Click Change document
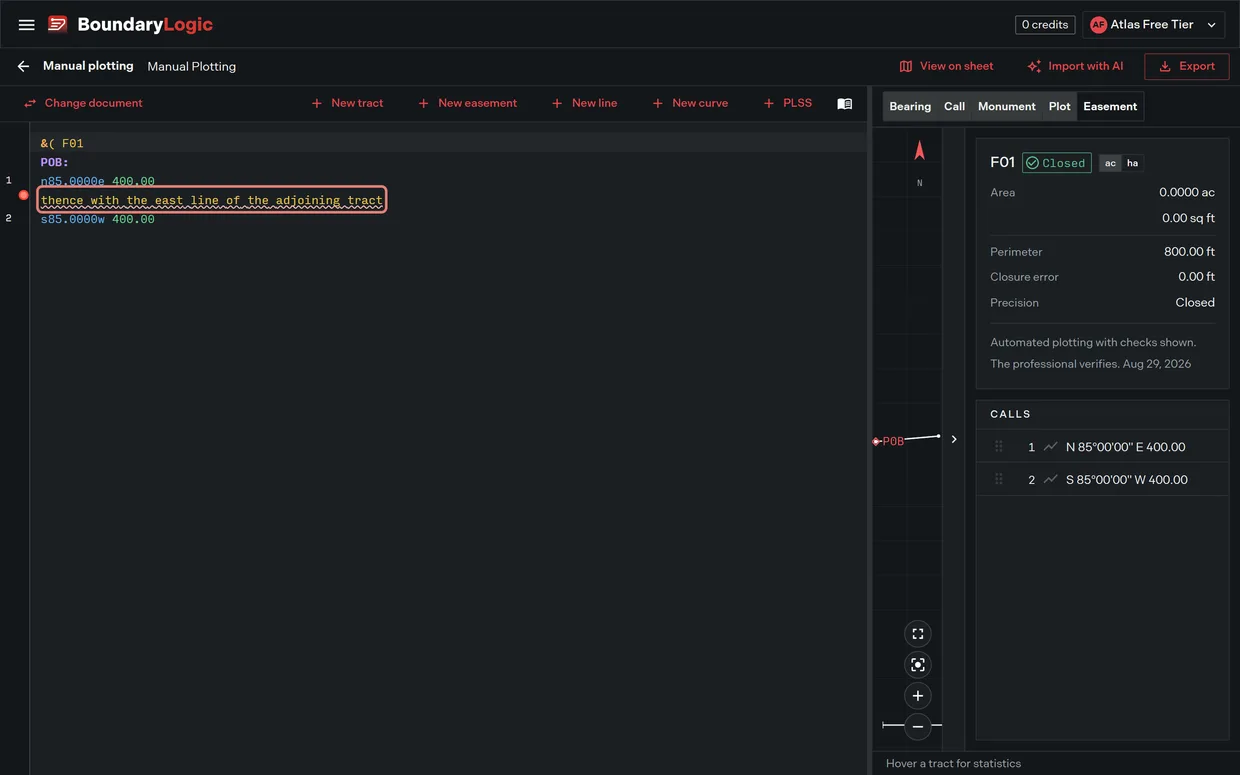The height and width of the screenshot is (775, 1240). tap(83, 103)
